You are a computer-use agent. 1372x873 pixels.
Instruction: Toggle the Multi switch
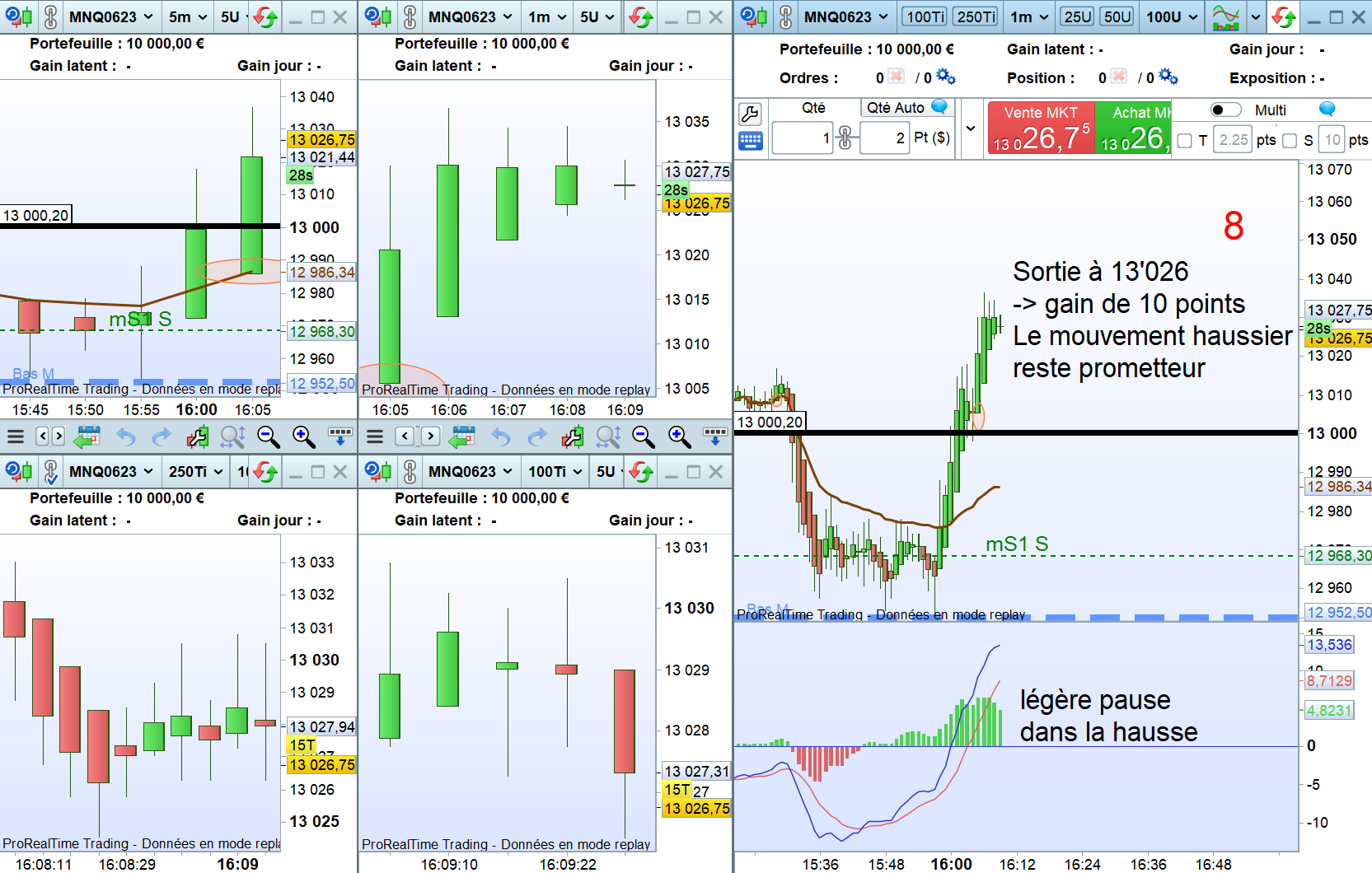coord(1225,110)
